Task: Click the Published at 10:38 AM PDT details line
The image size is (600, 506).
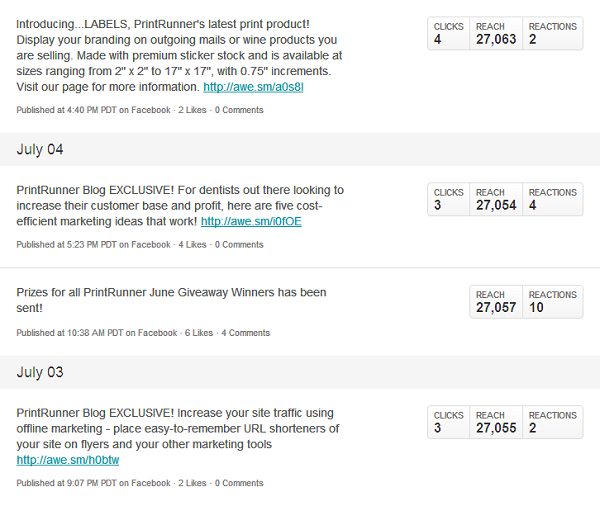Action: click(143, 333)
